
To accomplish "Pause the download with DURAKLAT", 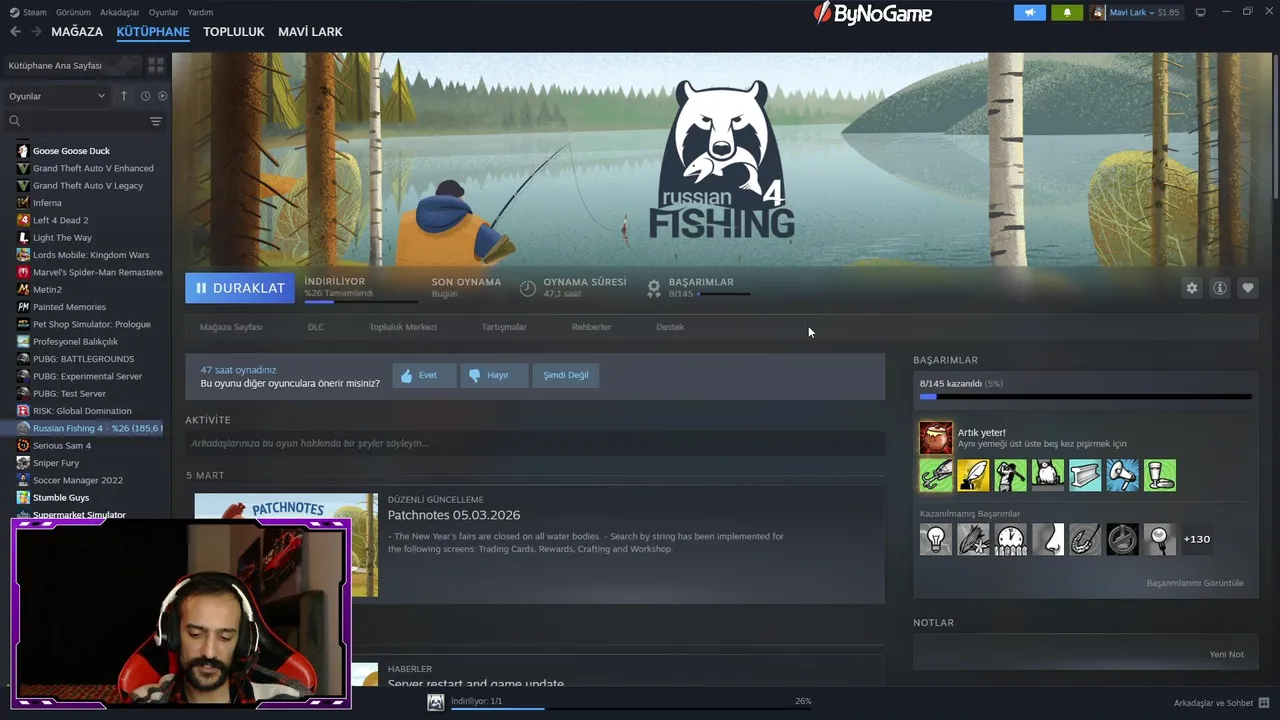I will pyautogui.click(x=240, y=288).
